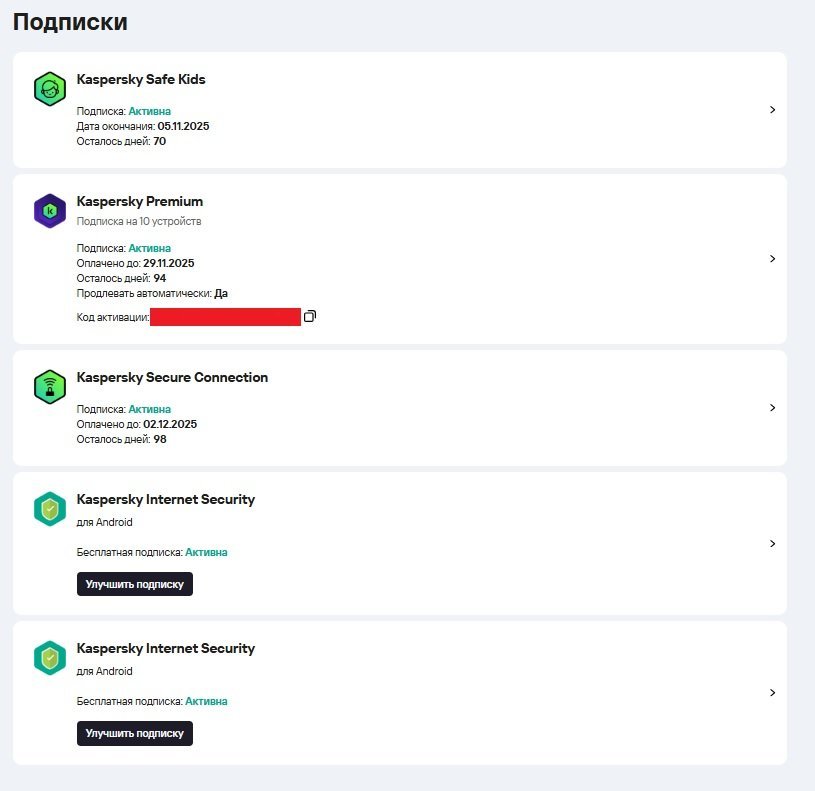
Task: Select the last 'Kaspersky Internet Security' title
Action: 166,649
